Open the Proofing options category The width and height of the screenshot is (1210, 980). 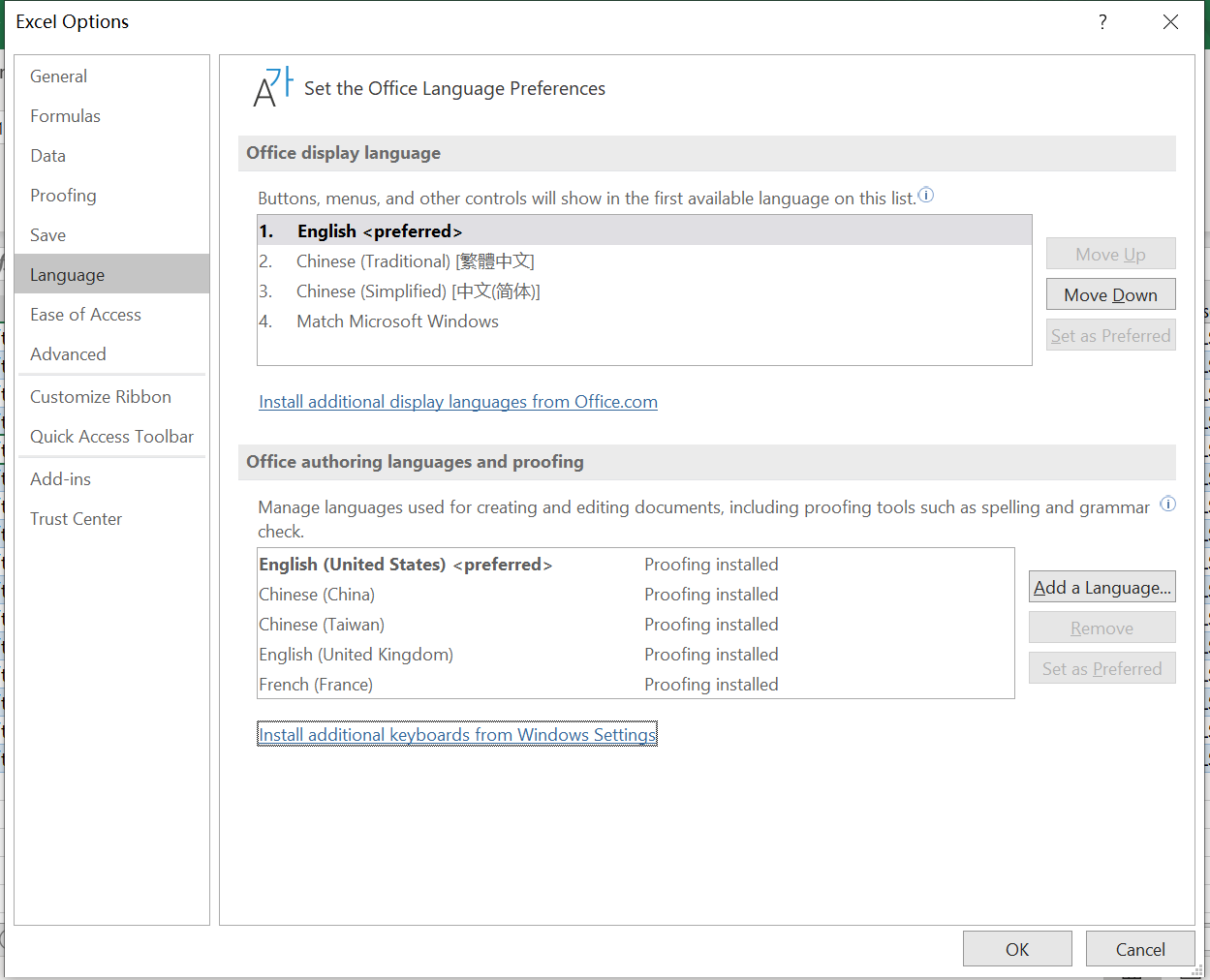[x=111, y=196]
